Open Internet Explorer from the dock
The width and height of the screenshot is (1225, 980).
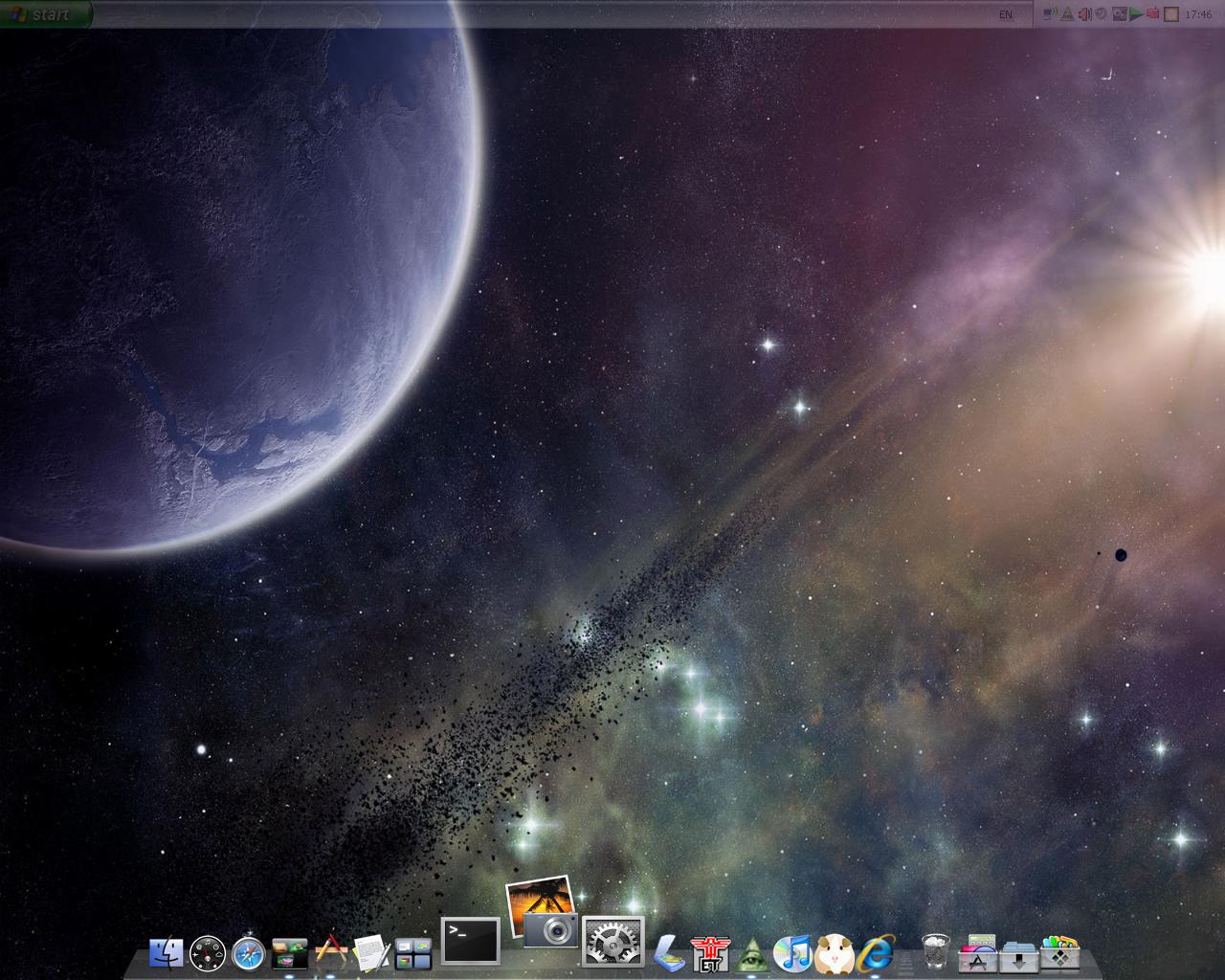tap(875, 952)
